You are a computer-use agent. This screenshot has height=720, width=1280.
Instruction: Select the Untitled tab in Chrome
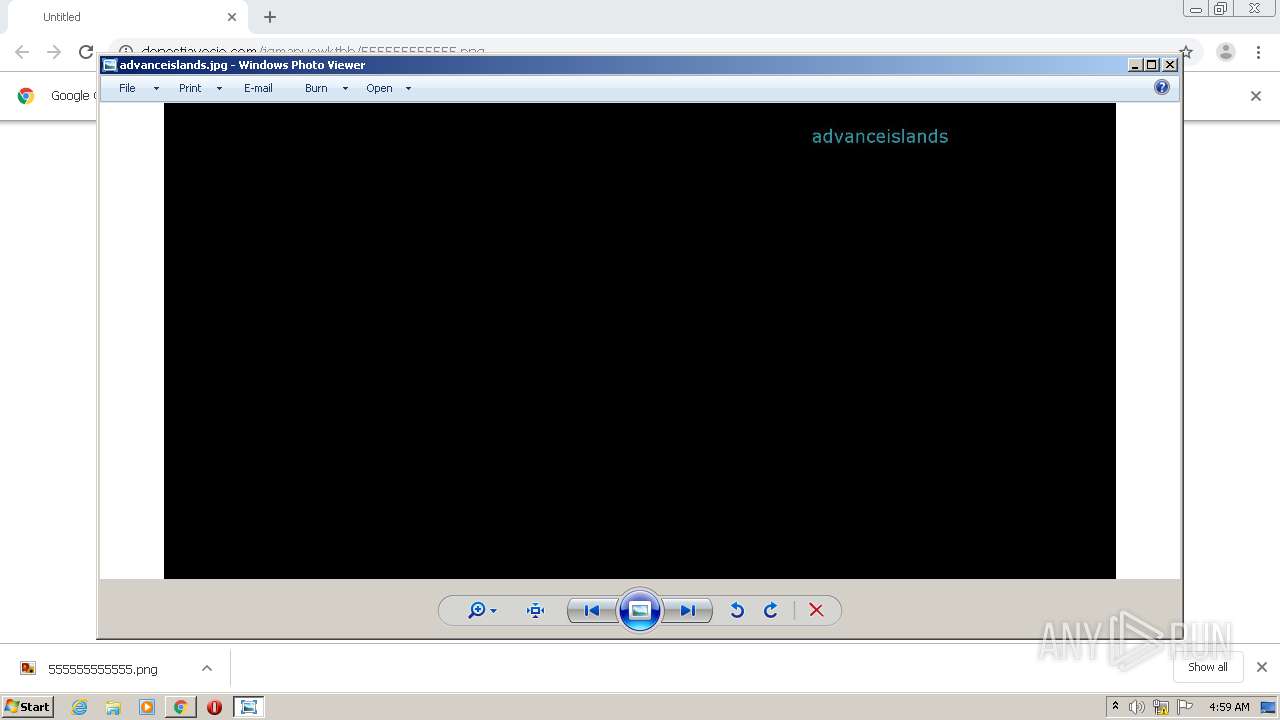coord(125,17)
